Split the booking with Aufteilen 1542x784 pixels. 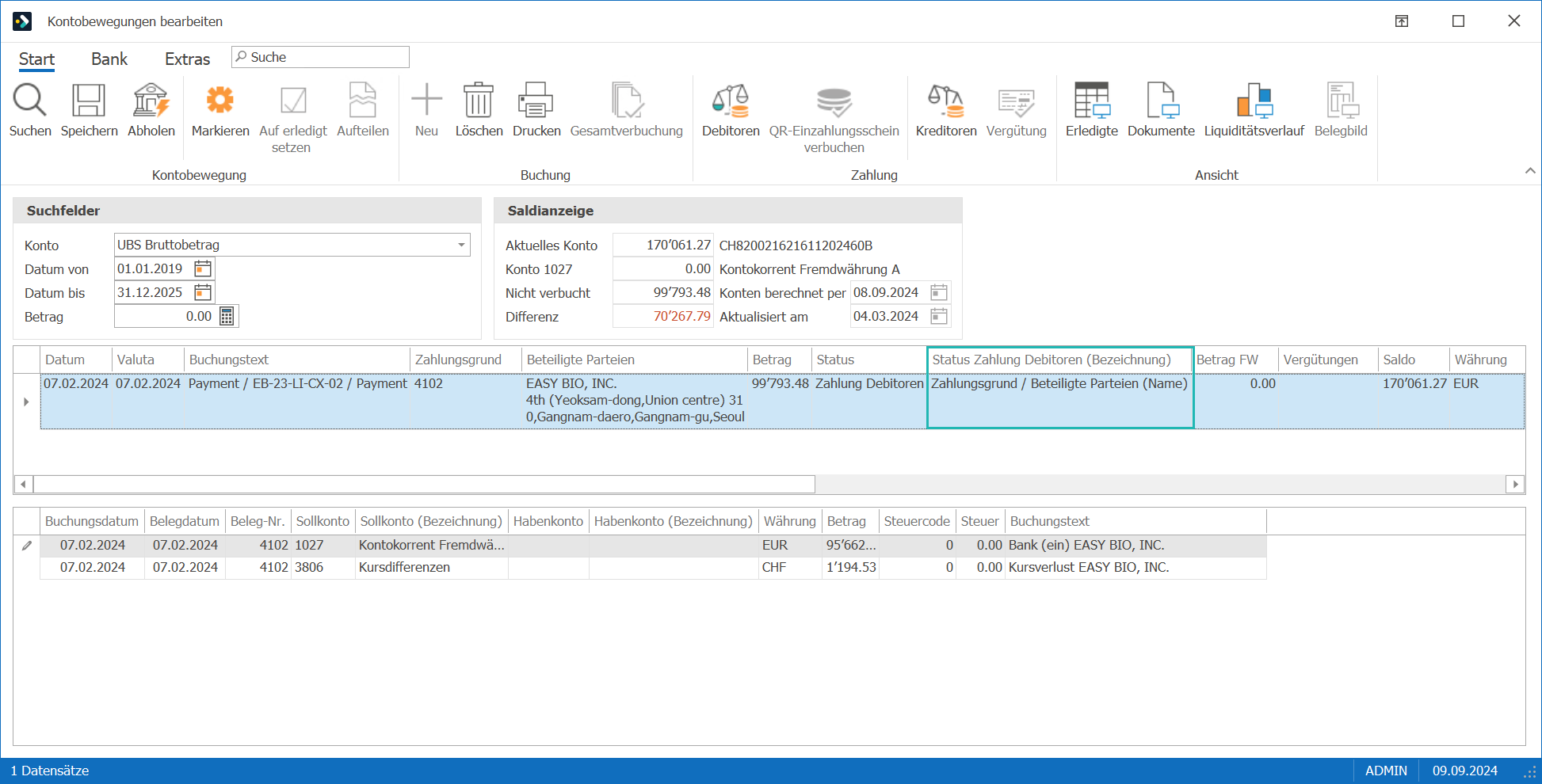click(x=363, y=101)
